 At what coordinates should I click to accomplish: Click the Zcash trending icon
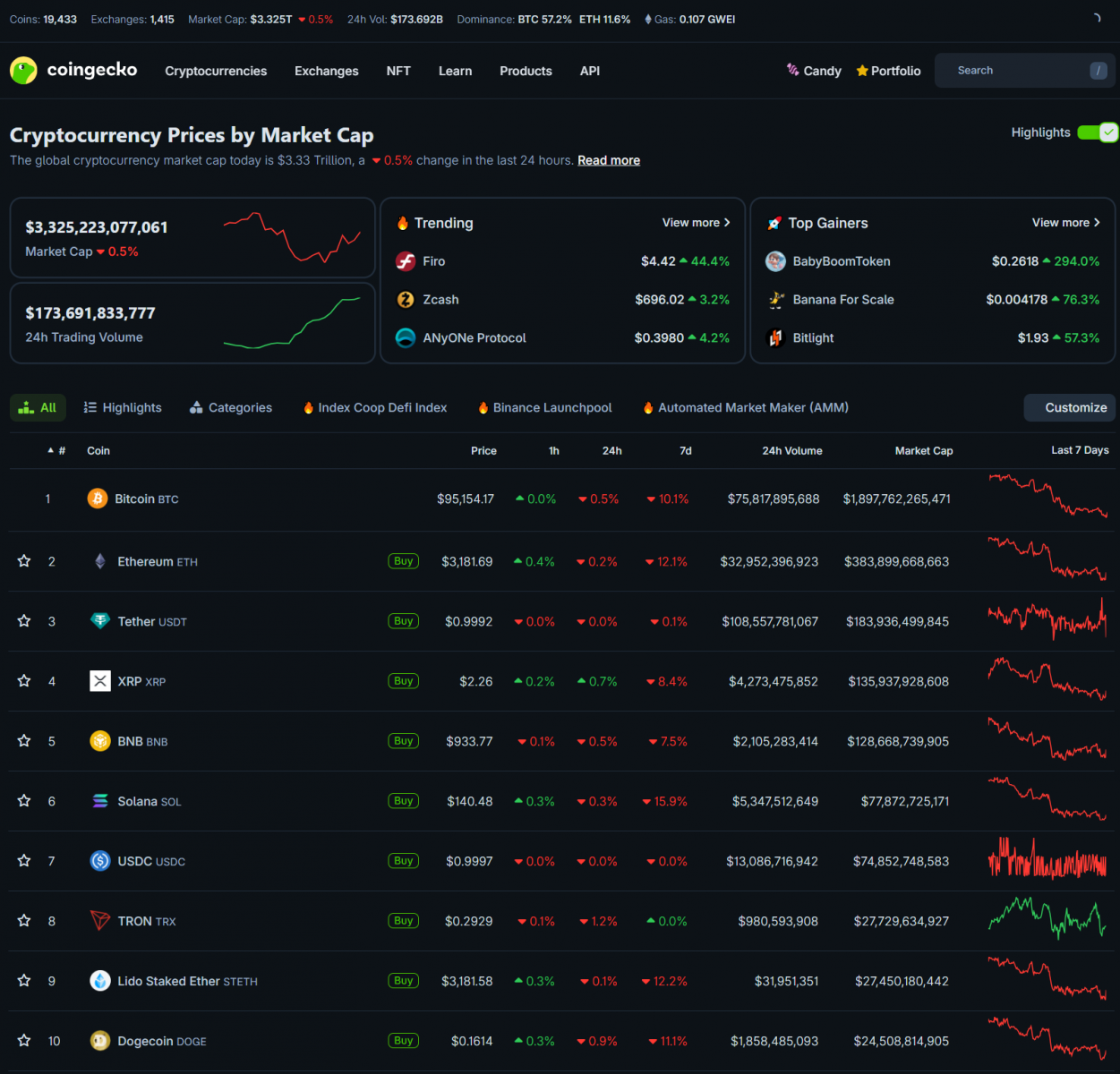[x=406, y=300]
